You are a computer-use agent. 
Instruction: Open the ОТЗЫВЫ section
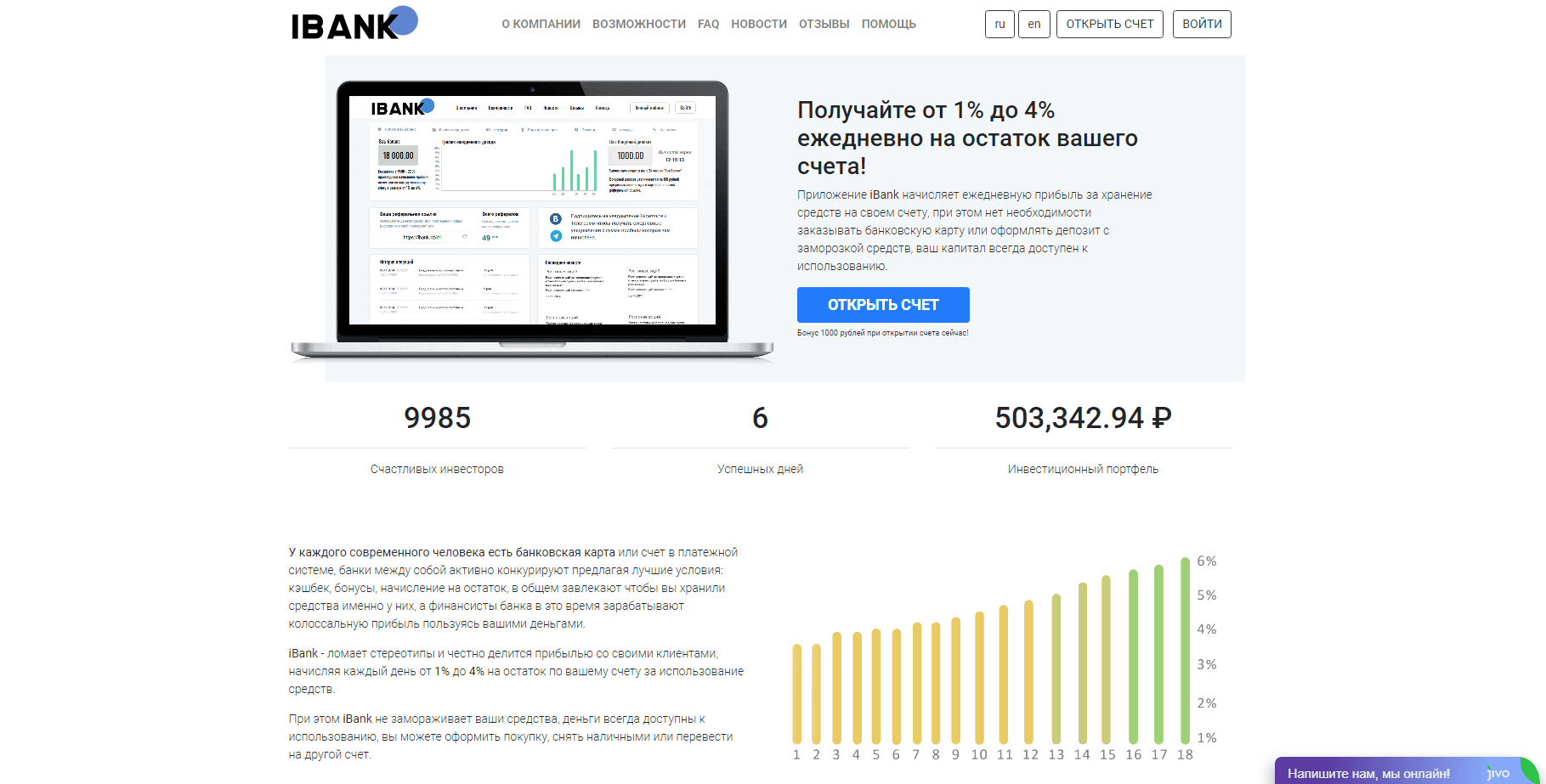point(824,24)
